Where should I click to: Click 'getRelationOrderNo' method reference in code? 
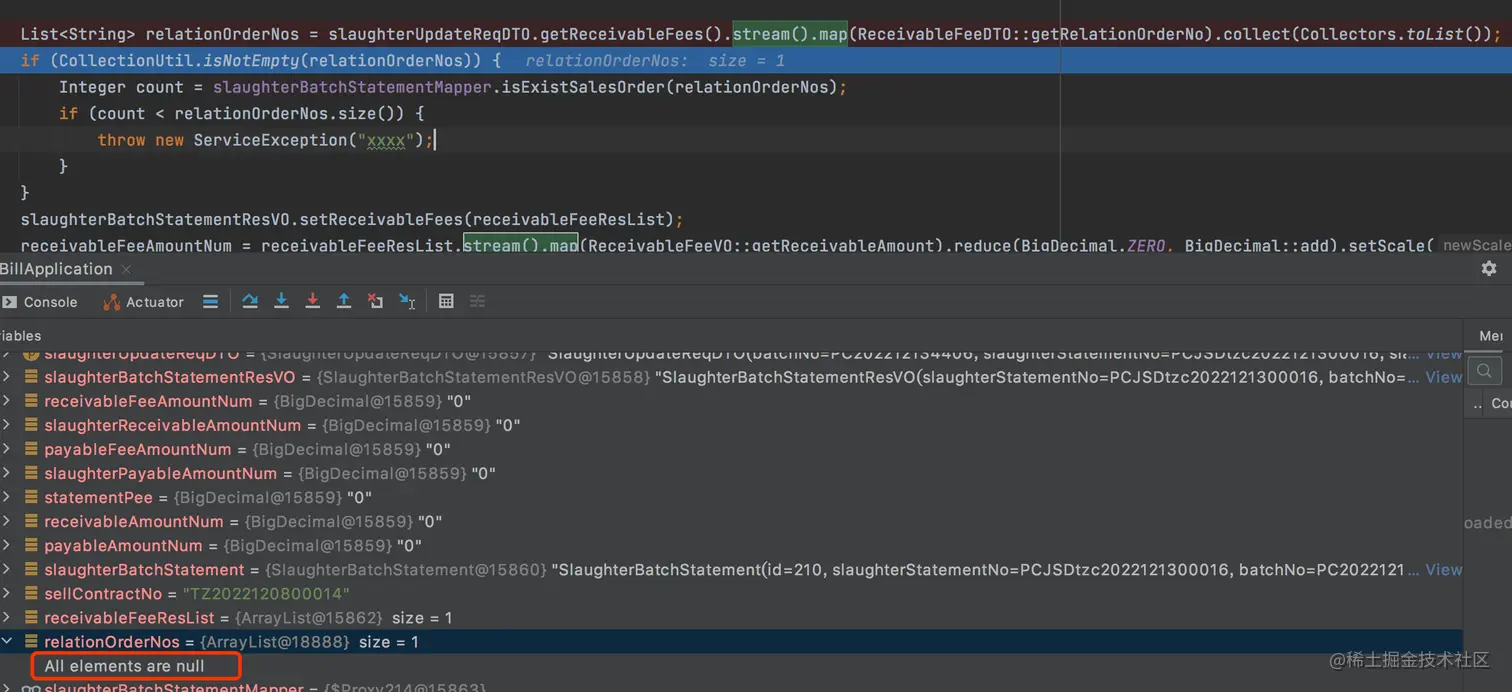tap(1118, 34)
